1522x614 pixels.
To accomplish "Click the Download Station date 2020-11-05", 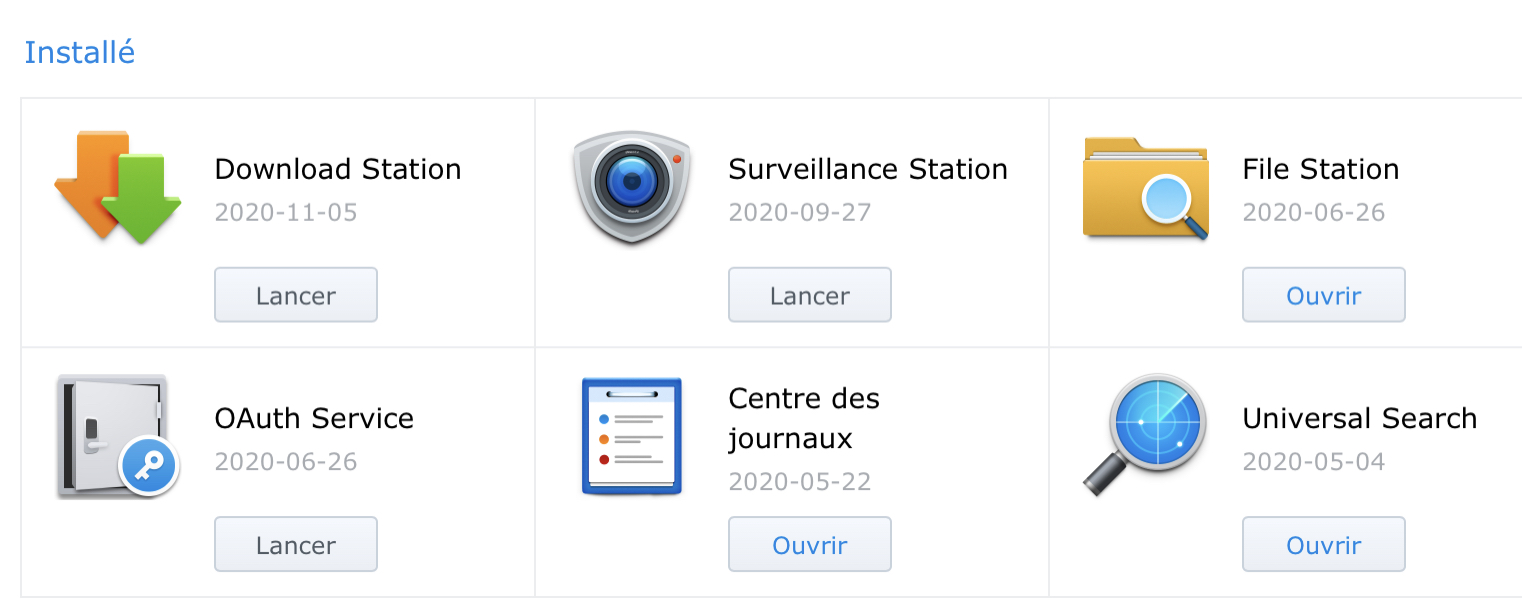I will [x=286, y=212].
